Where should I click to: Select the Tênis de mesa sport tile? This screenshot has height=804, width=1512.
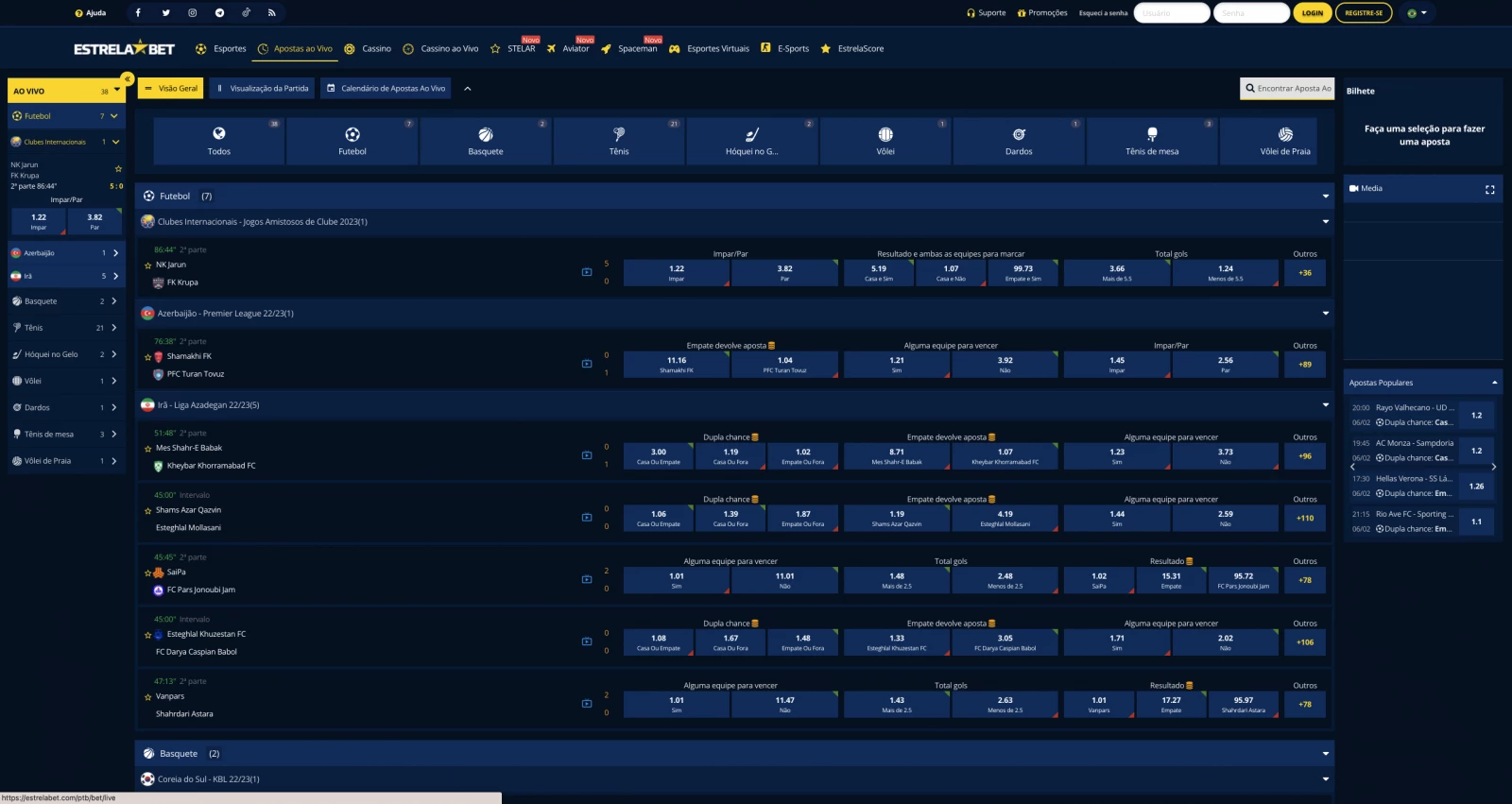pos(1152,142)
